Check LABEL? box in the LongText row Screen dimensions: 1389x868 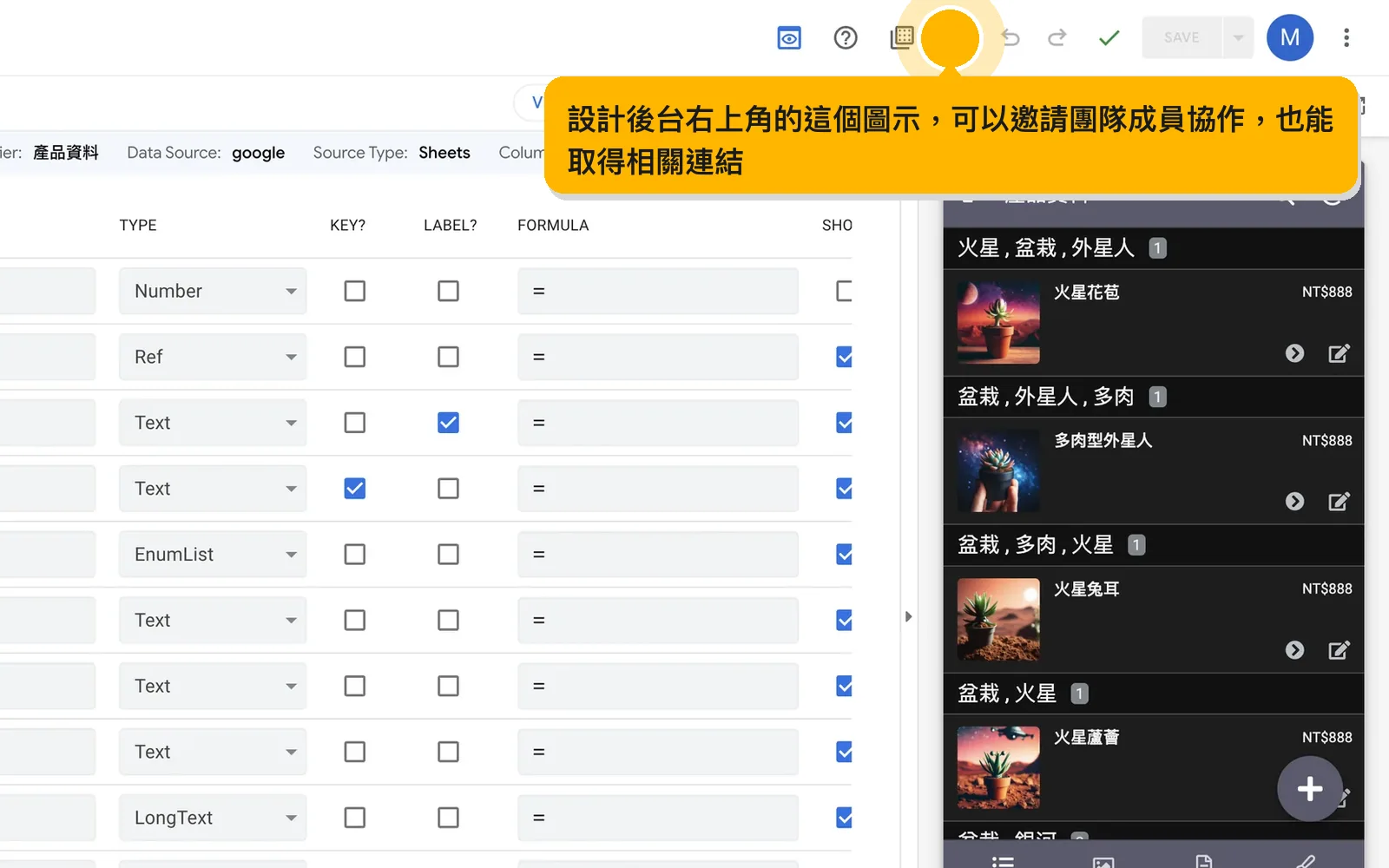click(448, 818)
